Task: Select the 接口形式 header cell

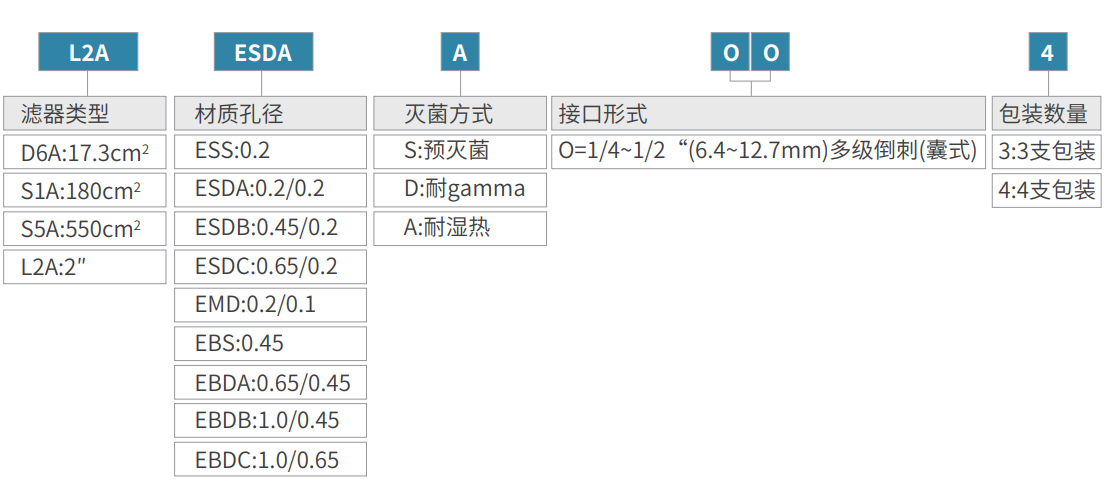Action: point(768,114)
